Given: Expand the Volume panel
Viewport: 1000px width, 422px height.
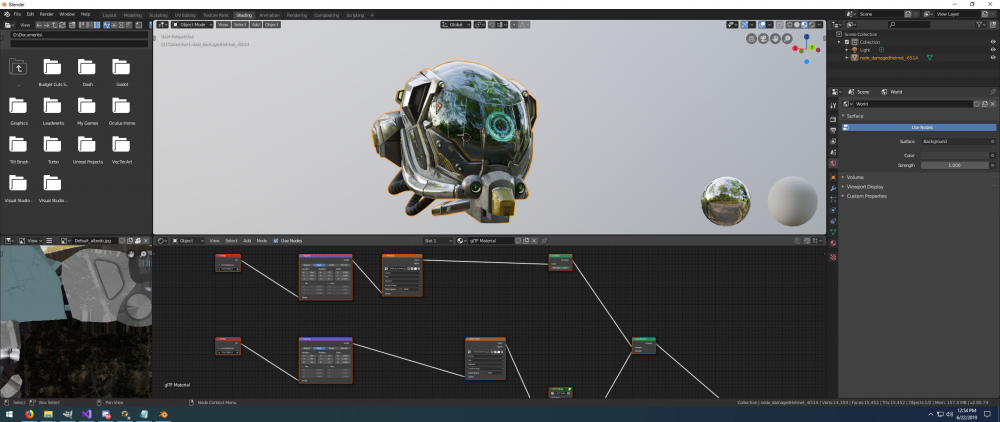Looking at the screenshot, I should (x=854, y=177).
